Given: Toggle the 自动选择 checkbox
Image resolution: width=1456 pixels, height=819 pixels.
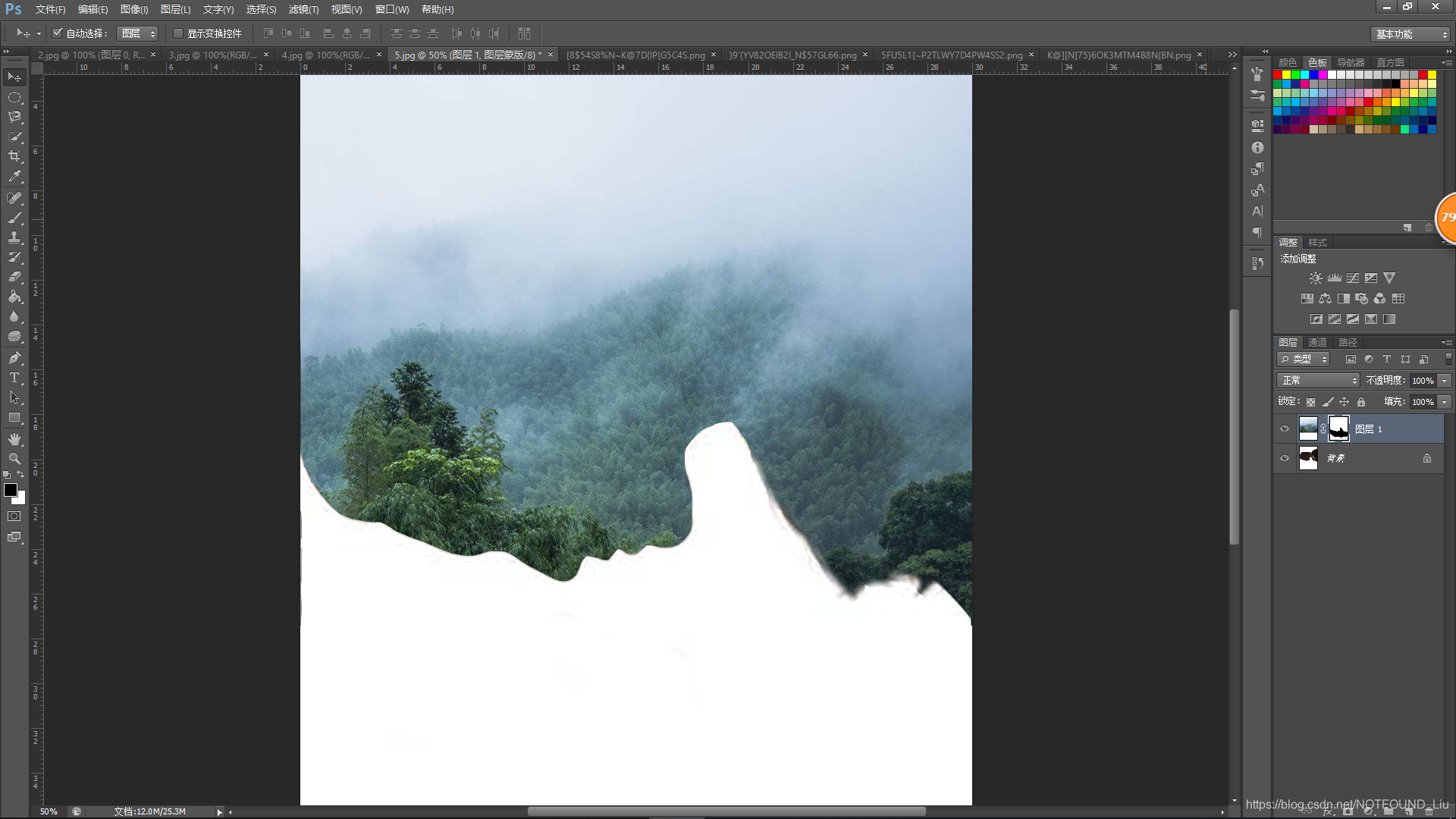Looking at the screenshot, I should coord(57,33).
